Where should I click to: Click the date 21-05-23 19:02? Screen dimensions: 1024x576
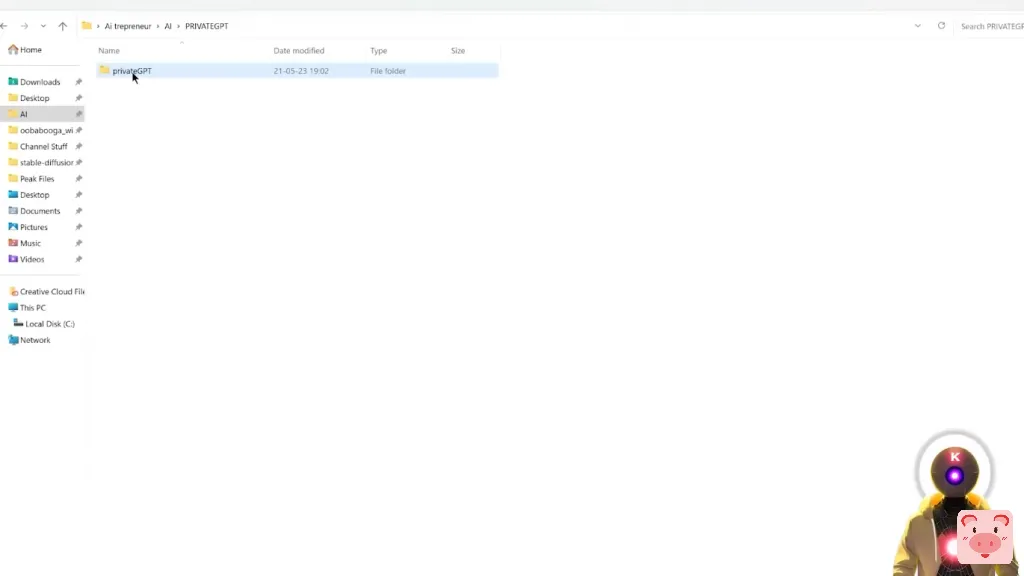pos(301,71)
